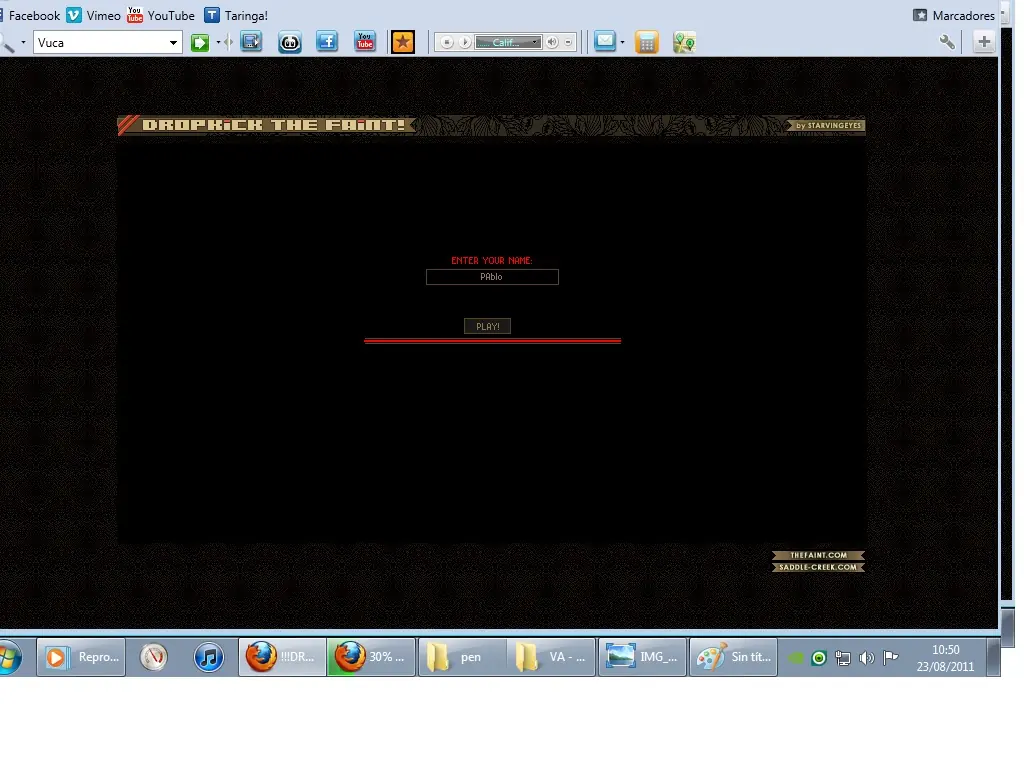1024x768 pixels.
Task: Open the Vimeo bookmark
Action: coord(94,15)
